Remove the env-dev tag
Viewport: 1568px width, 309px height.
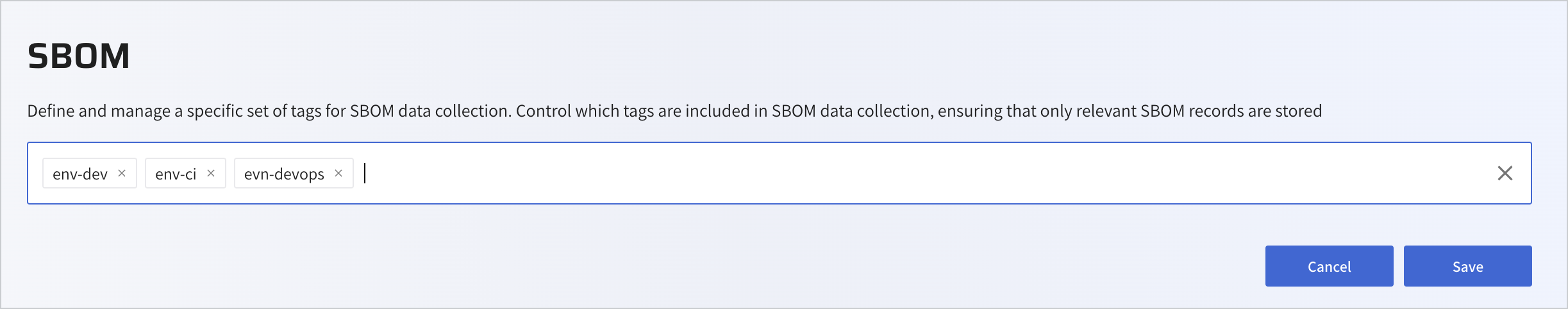(122, 173)
